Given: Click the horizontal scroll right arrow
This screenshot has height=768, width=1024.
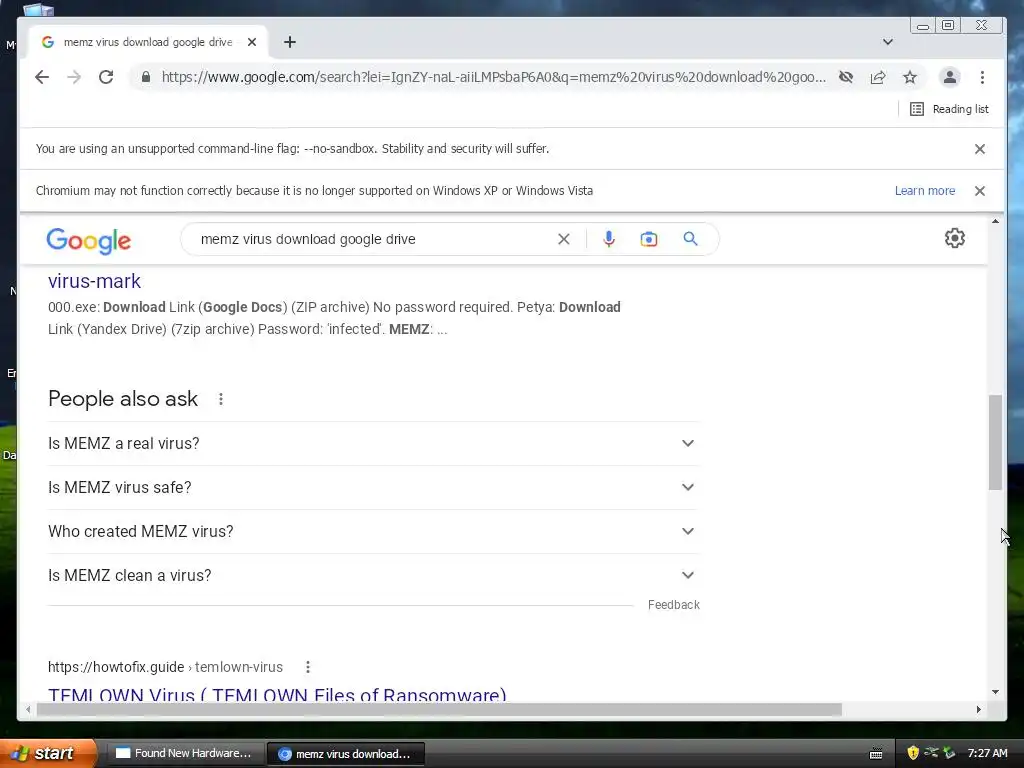Looking at the screenshot, I should pos(978,709).
